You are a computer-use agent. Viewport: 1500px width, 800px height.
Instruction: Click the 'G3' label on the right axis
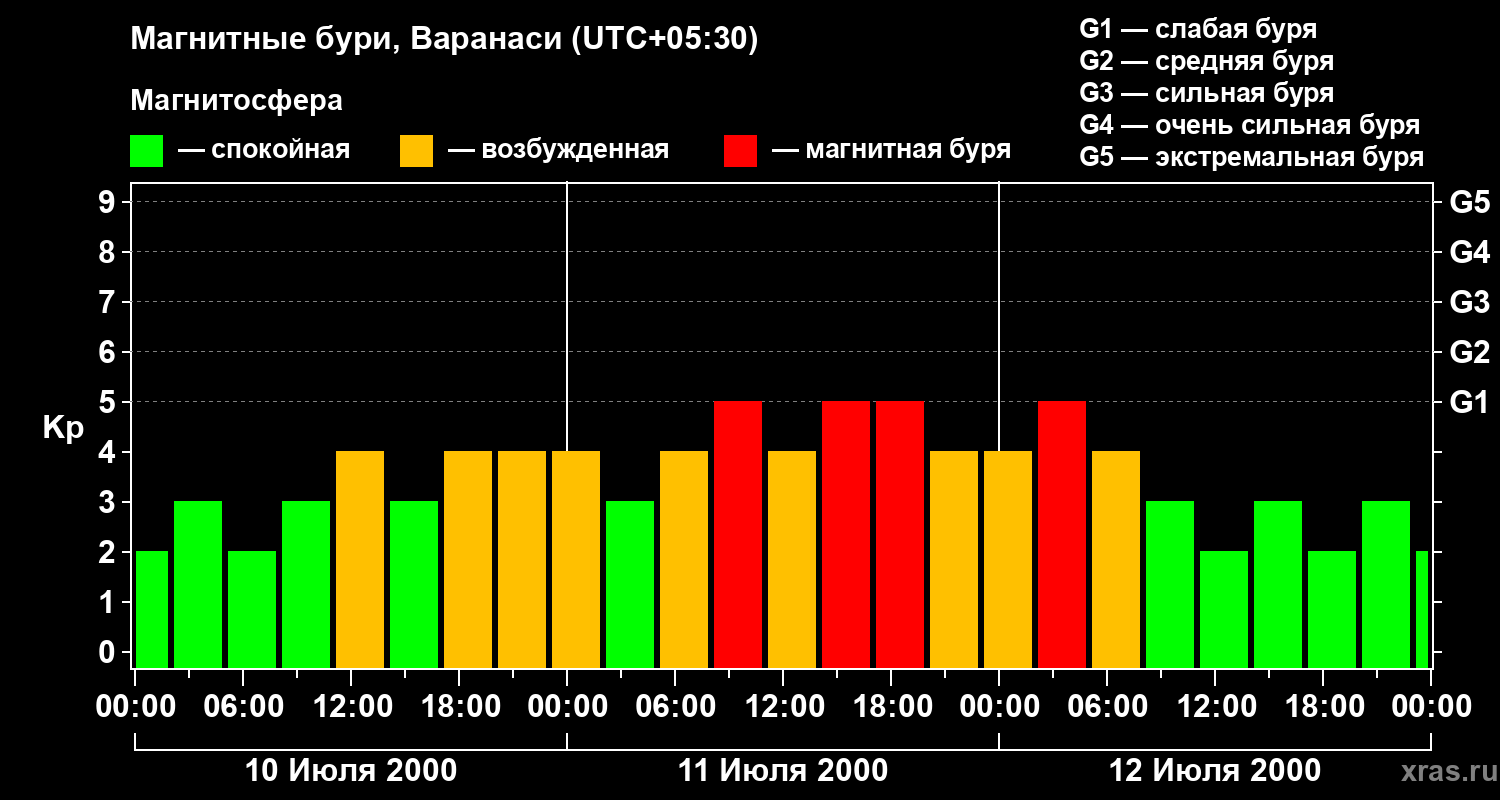click(x=1469, y=302)
